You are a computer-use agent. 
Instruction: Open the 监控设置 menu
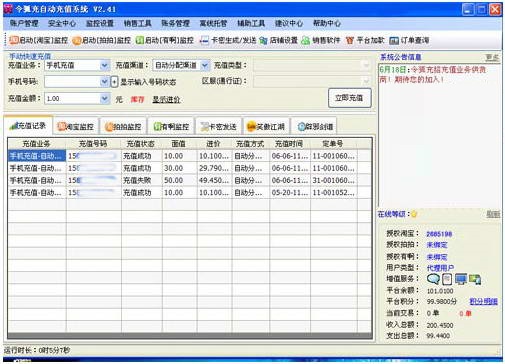(100, 23)
